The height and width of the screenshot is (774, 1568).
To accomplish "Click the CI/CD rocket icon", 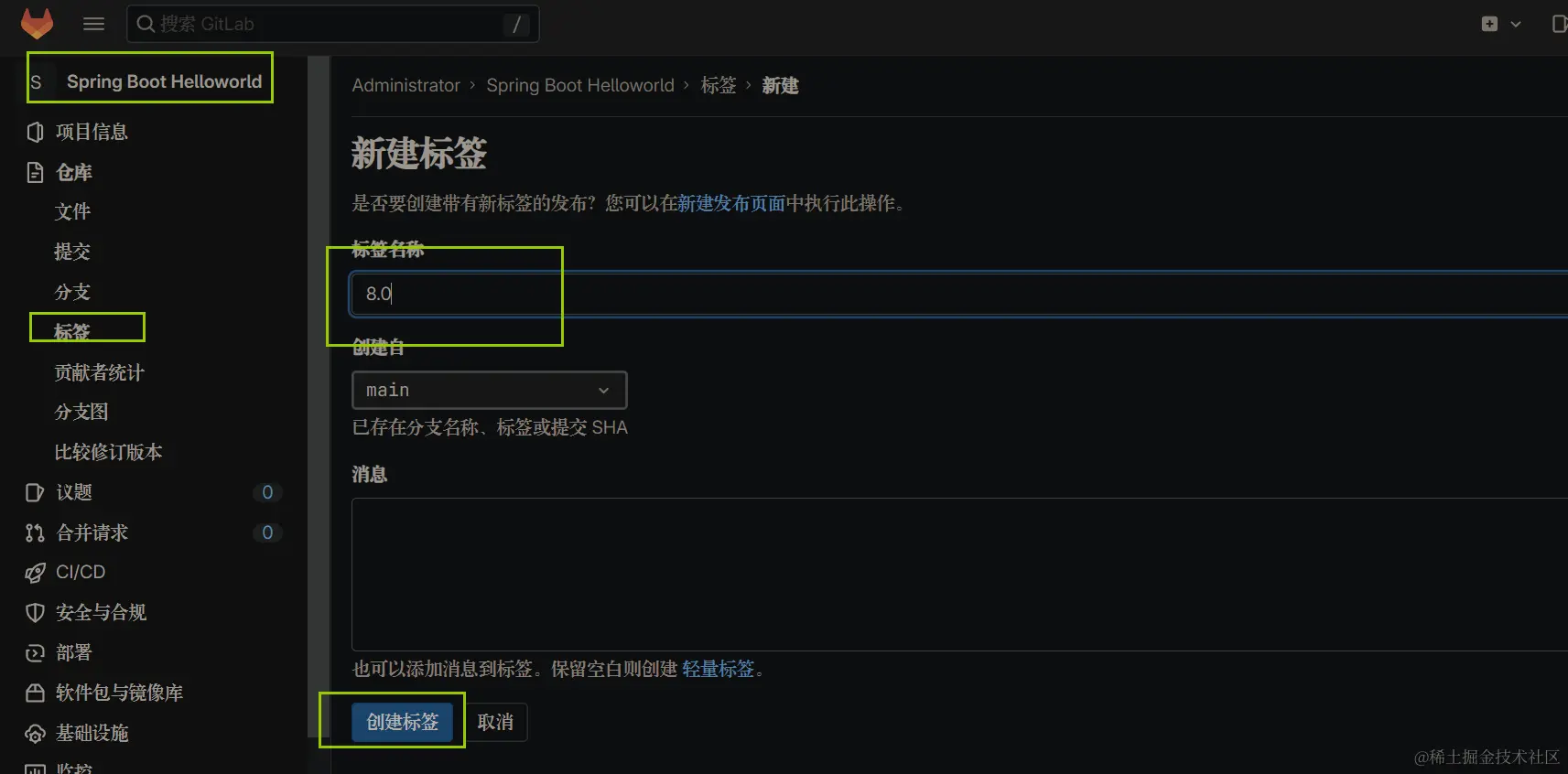I will 35,573.
